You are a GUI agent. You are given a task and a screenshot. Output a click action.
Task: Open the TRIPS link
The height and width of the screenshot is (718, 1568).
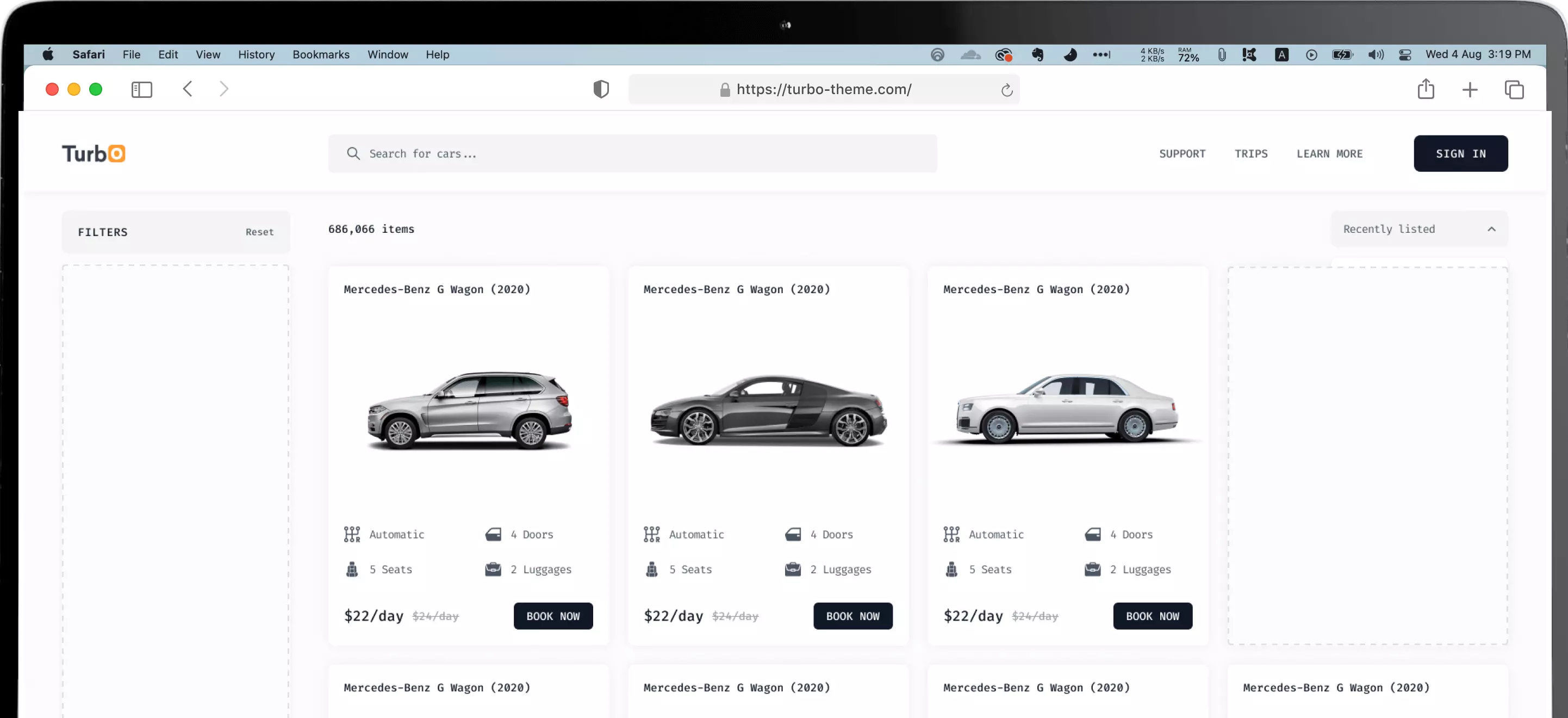click(1250, 153)
